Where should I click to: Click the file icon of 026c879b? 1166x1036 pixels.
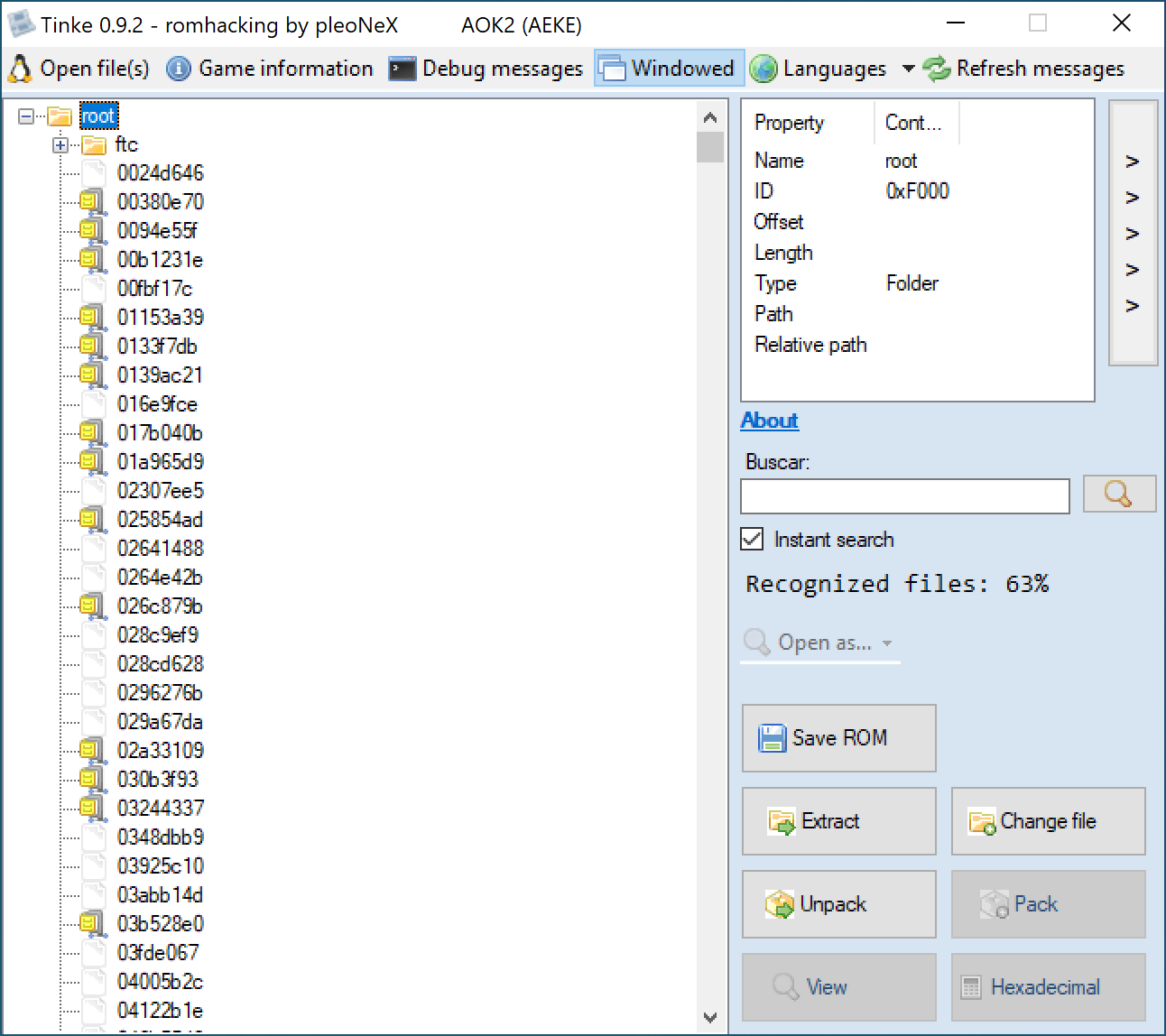point(92,606)
